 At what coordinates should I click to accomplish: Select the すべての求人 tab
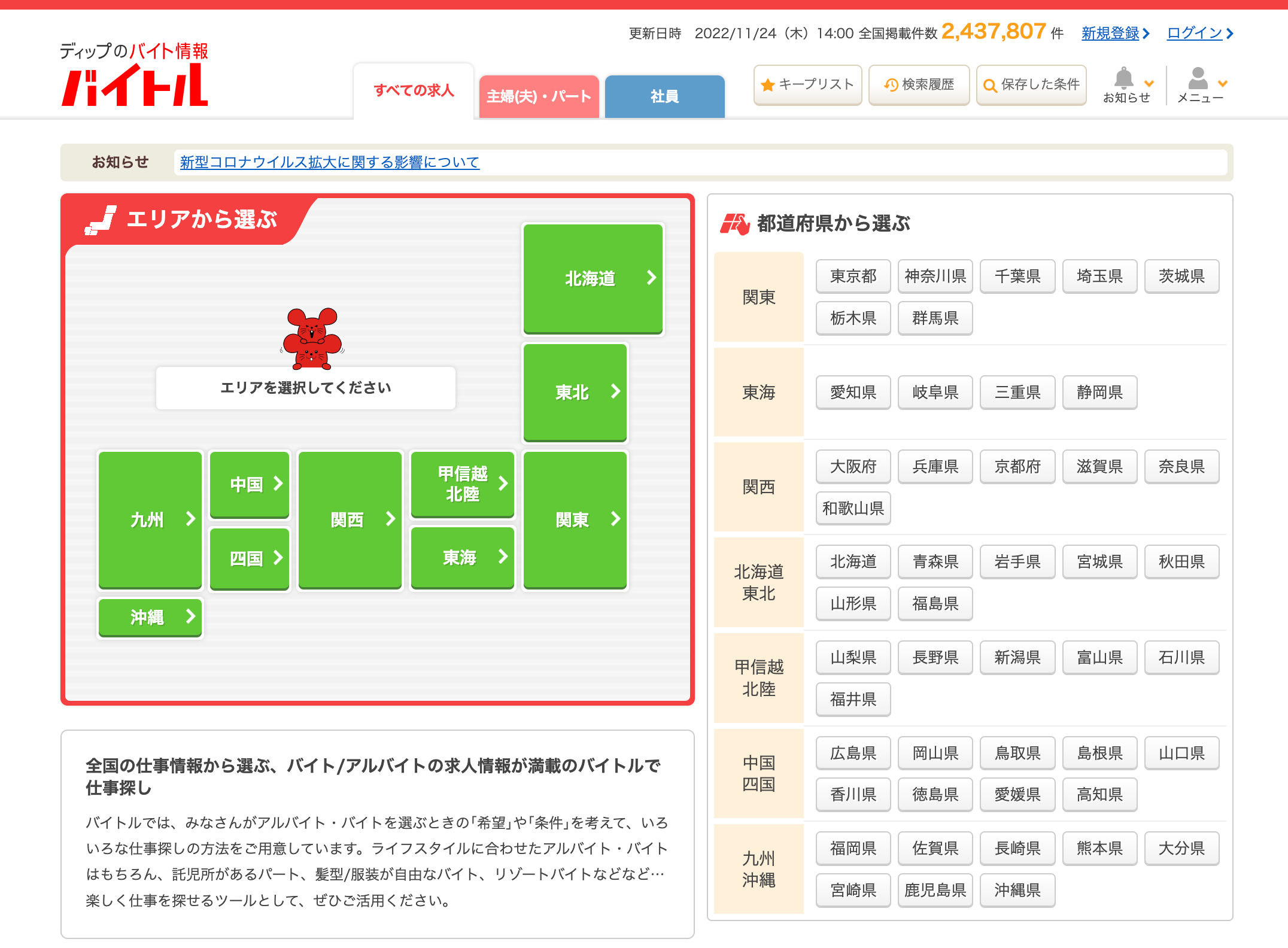(414, 90)
